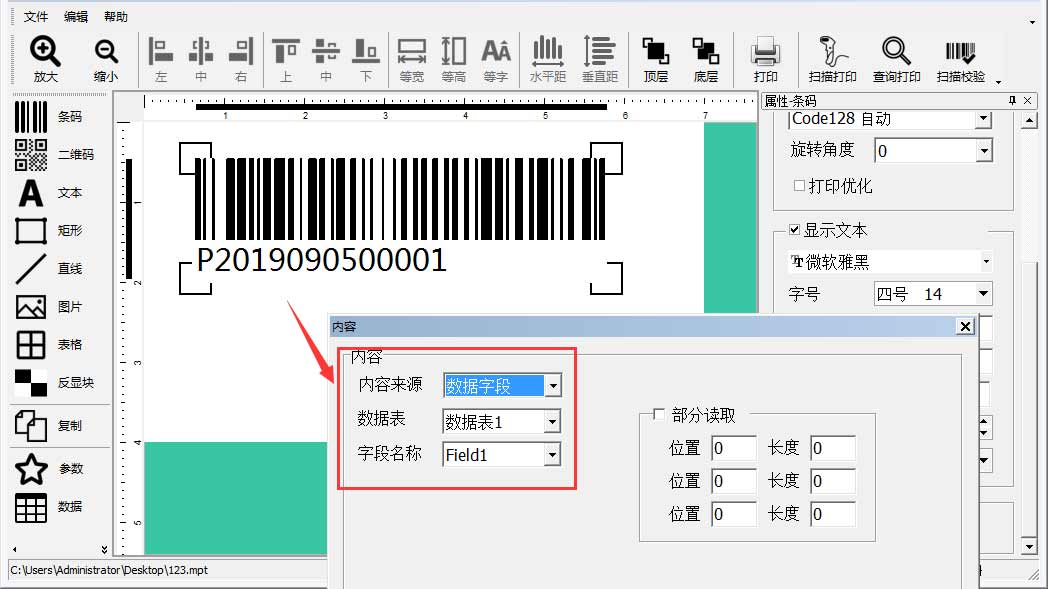
Task: Click the first 位置 input field
Action: [x=733, y=449]
